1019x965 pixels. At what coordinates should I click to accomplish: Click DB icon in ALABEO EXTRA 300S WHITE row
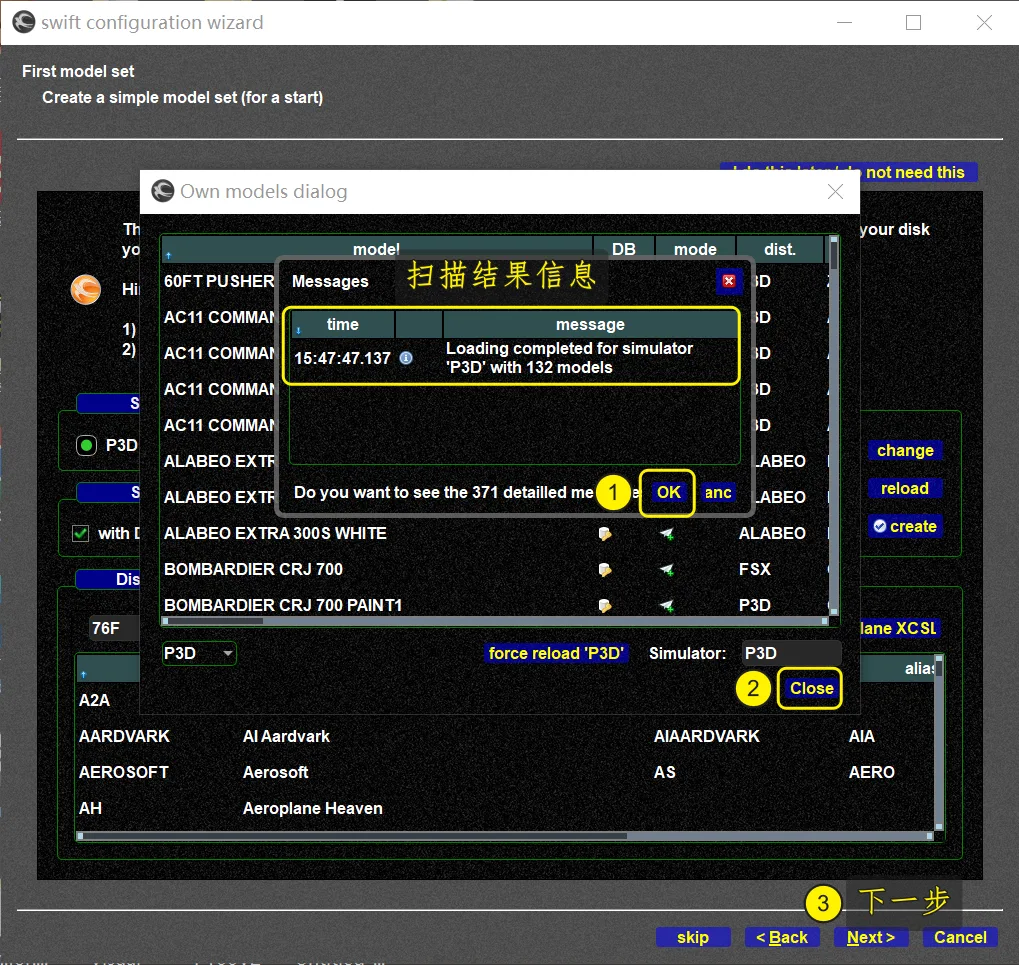[604, 534]
